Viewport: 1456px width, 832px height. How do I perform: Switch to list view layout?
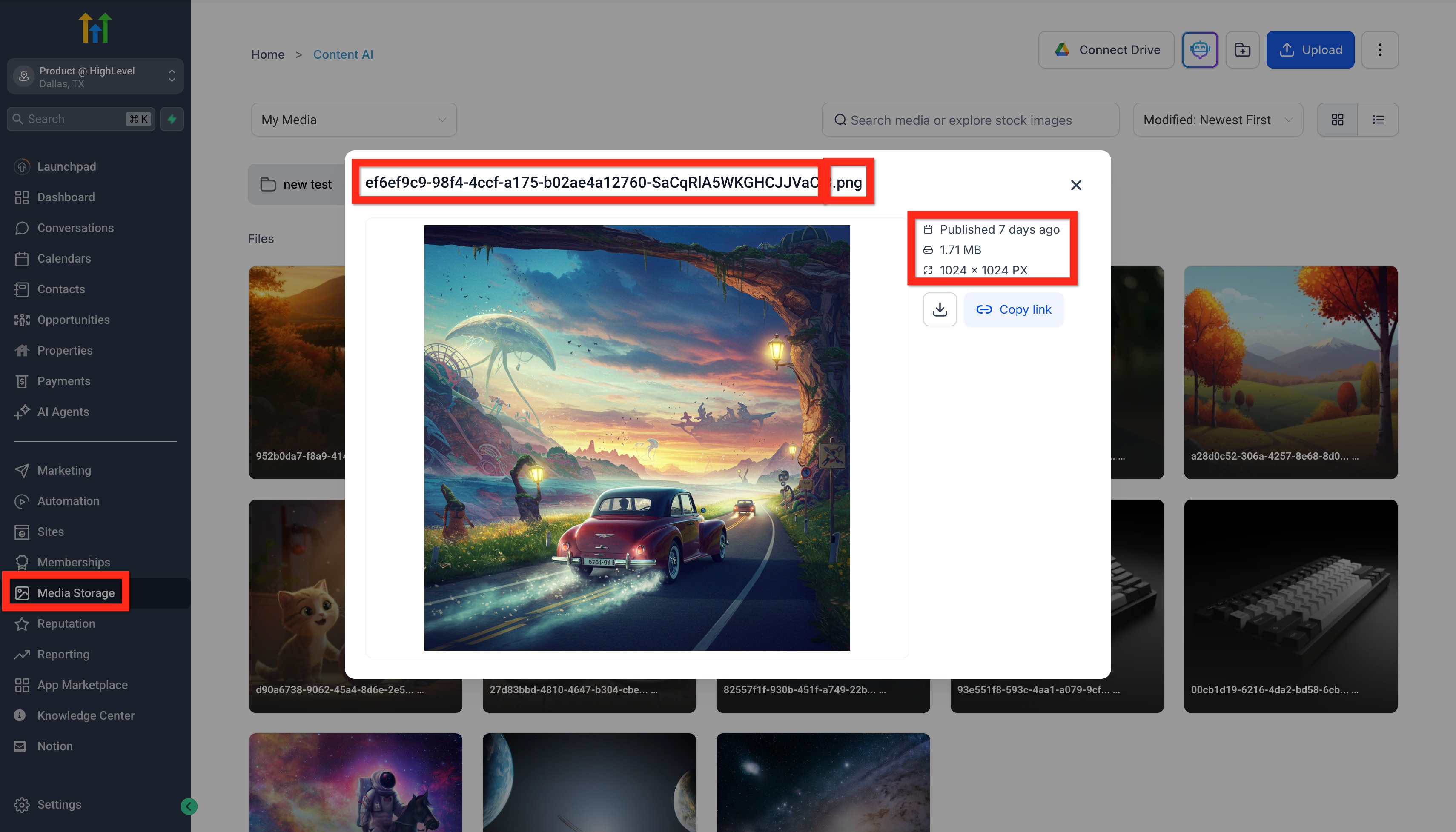click(x=1378, y=120)
